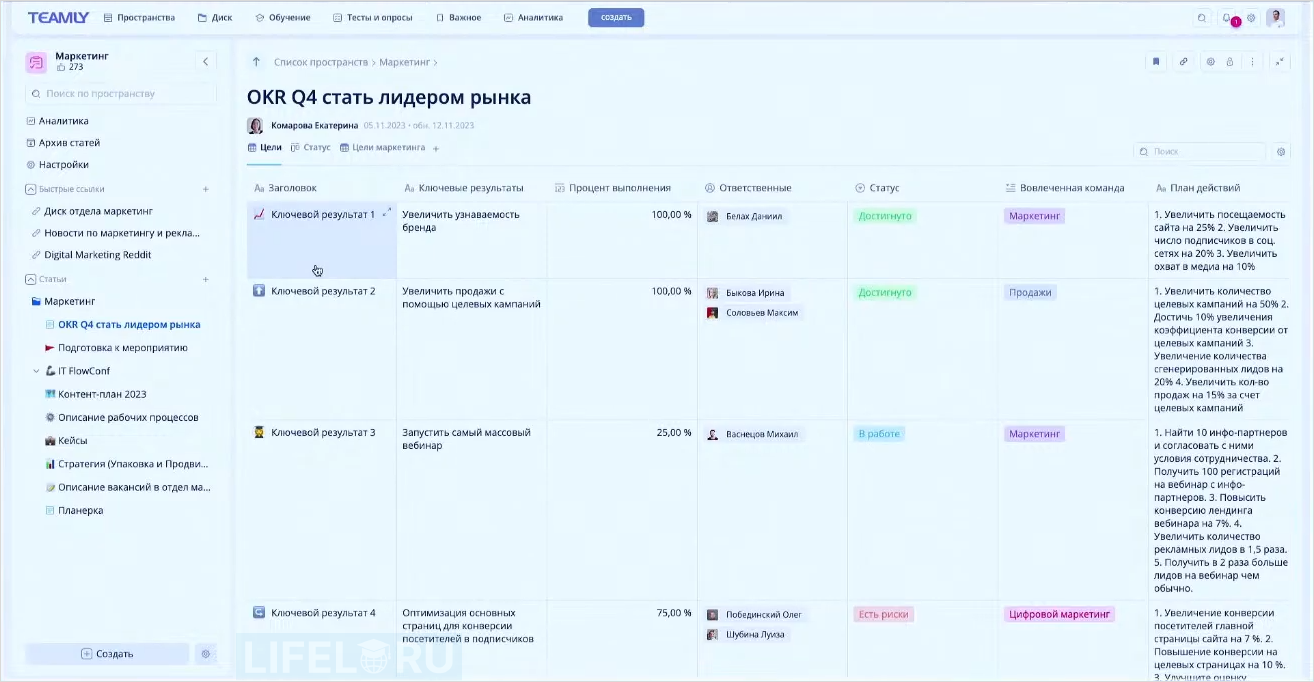This screenshot has height=682, width=1314.
Task: Open global search with the magnifier icon
Action: tap(1201, 17)
